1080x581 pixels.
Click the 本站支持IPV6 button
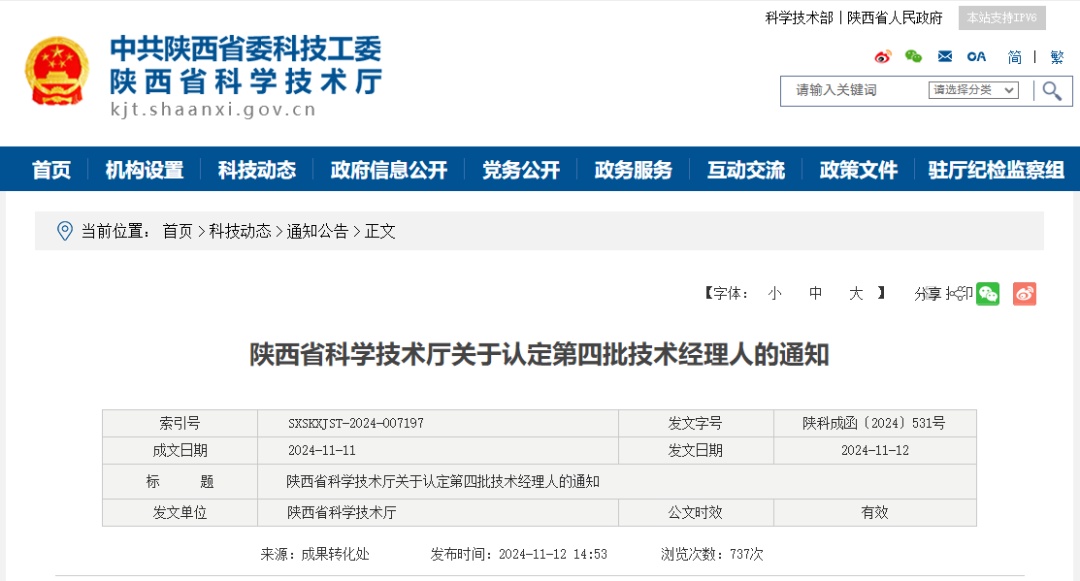(x=1002, y=18)
